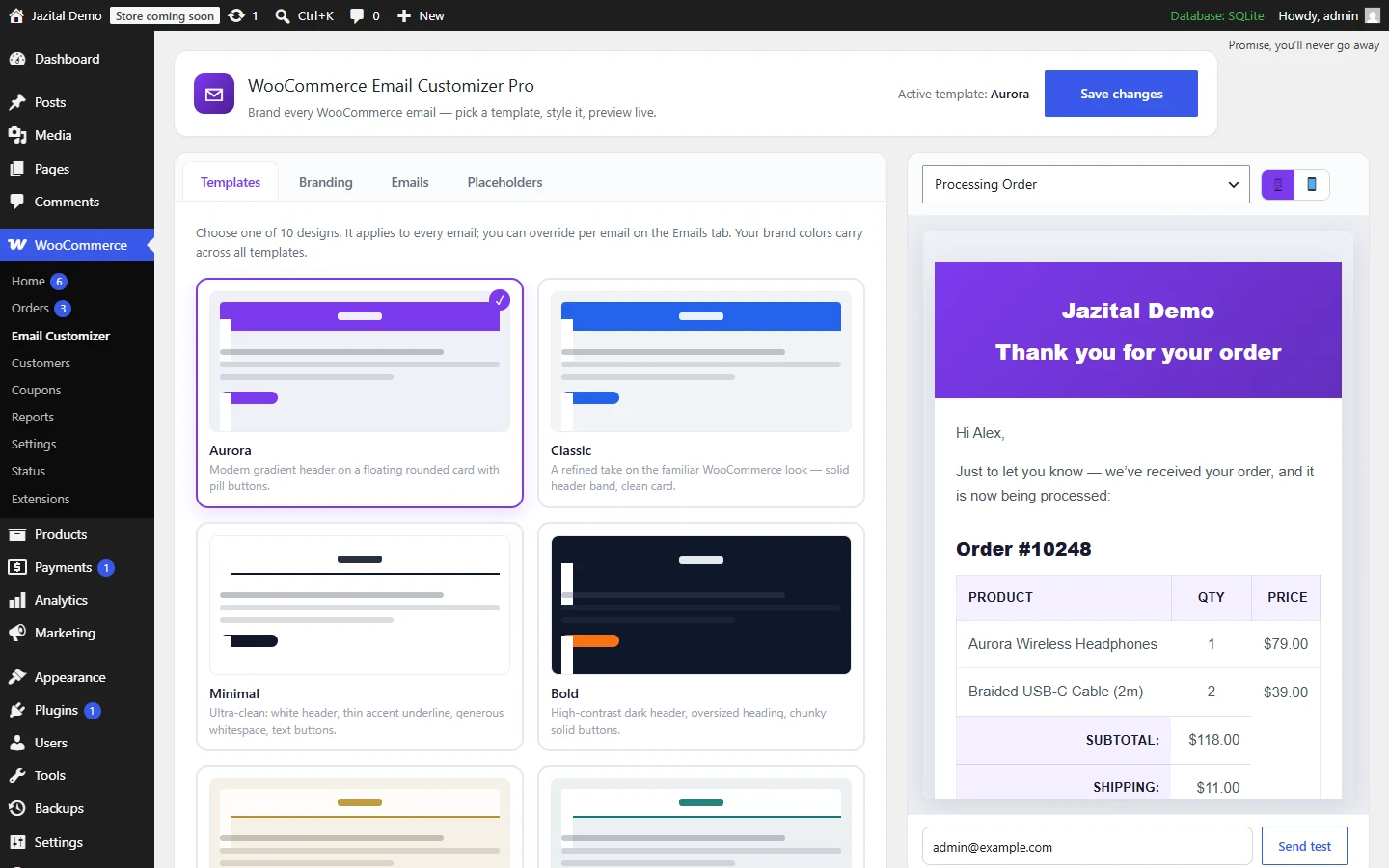1389x868 pixels.
Task: Click the Products sidebar icon
Action: point(17,534)
